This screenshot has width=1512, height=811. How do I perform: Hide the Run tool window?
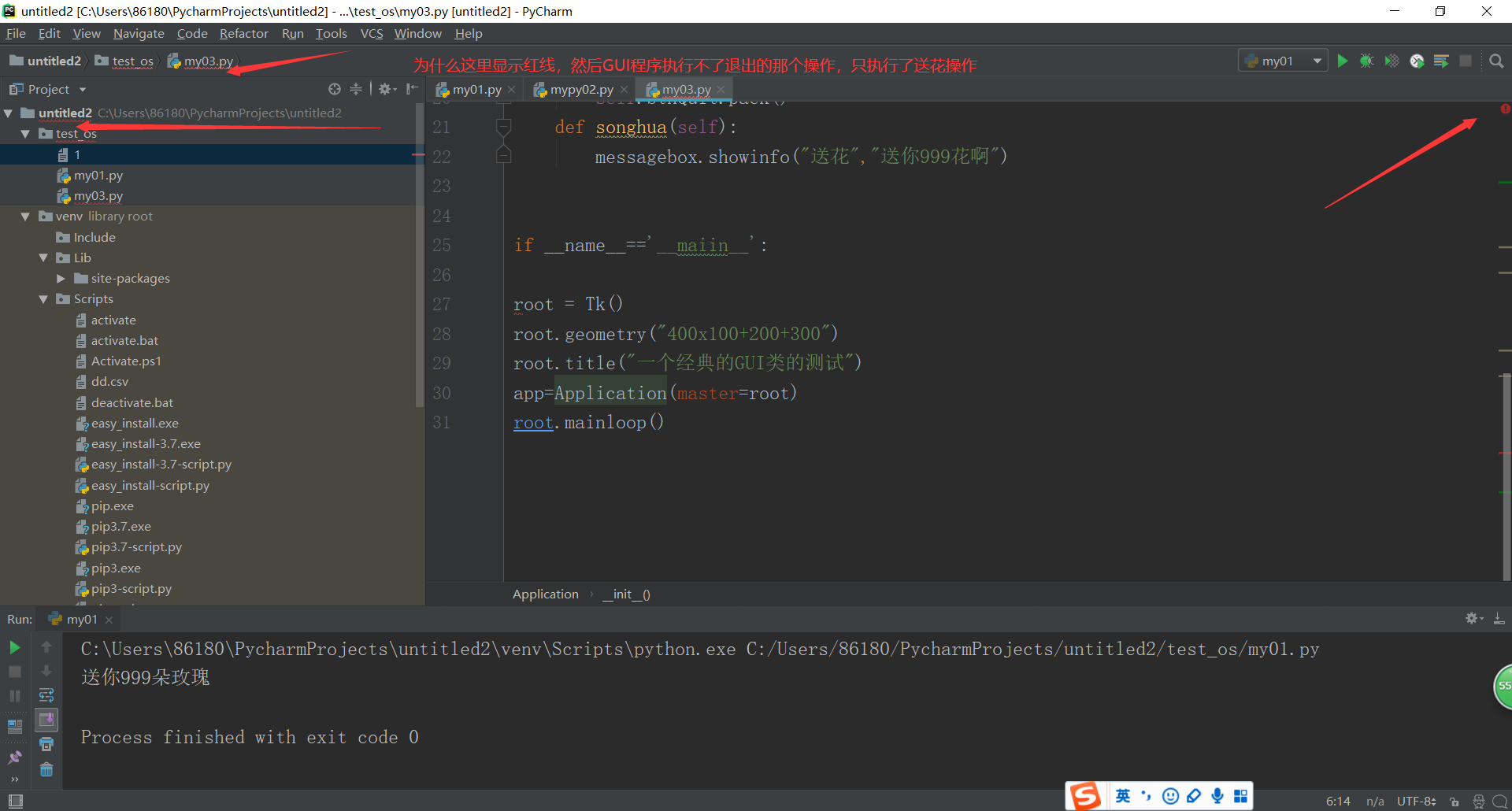1499,619
